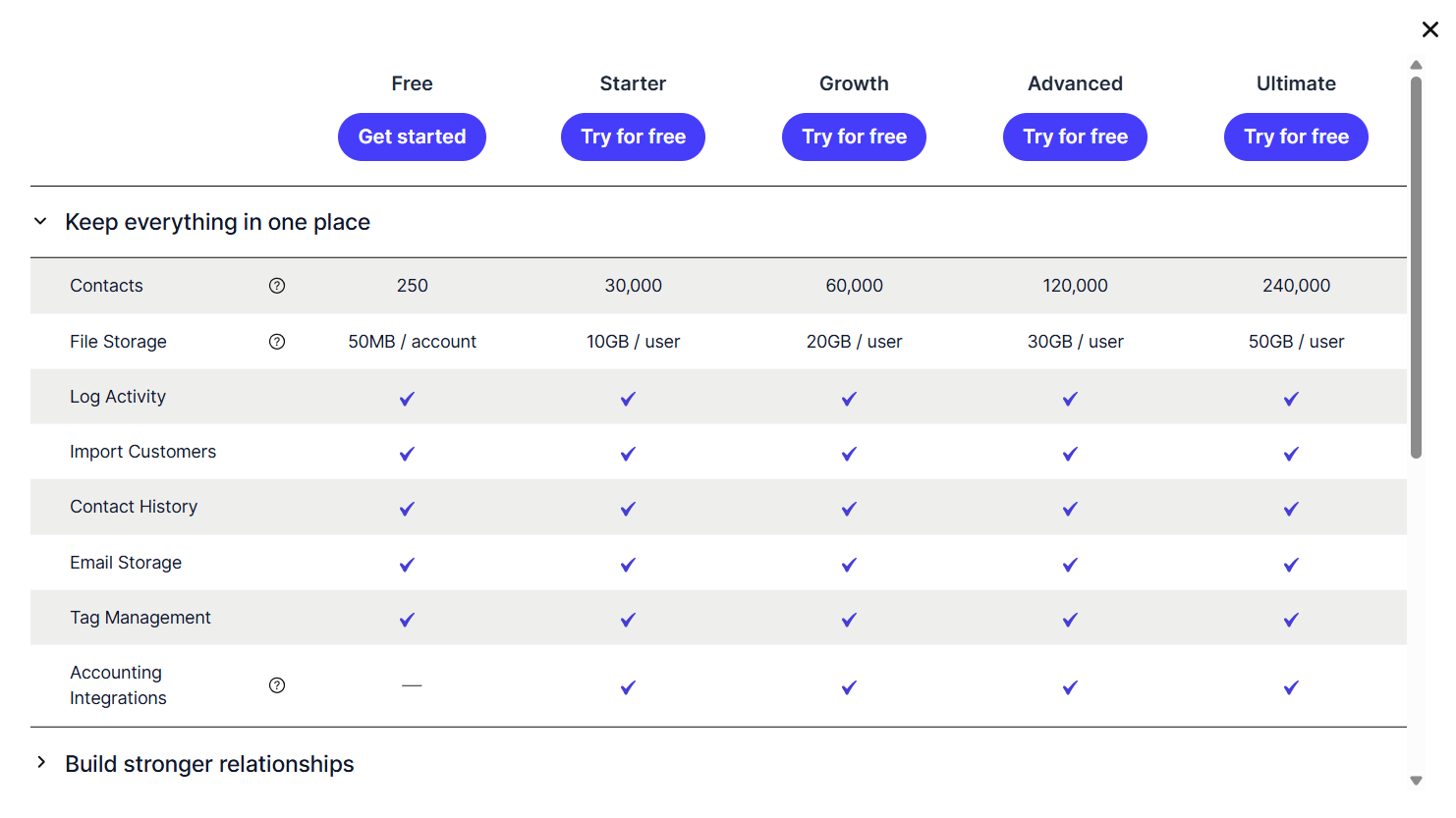Collapse the Keep everything in one place section
Viewport: 1456px width, 818px height.
pyautogui.click(x=40, y=222)
